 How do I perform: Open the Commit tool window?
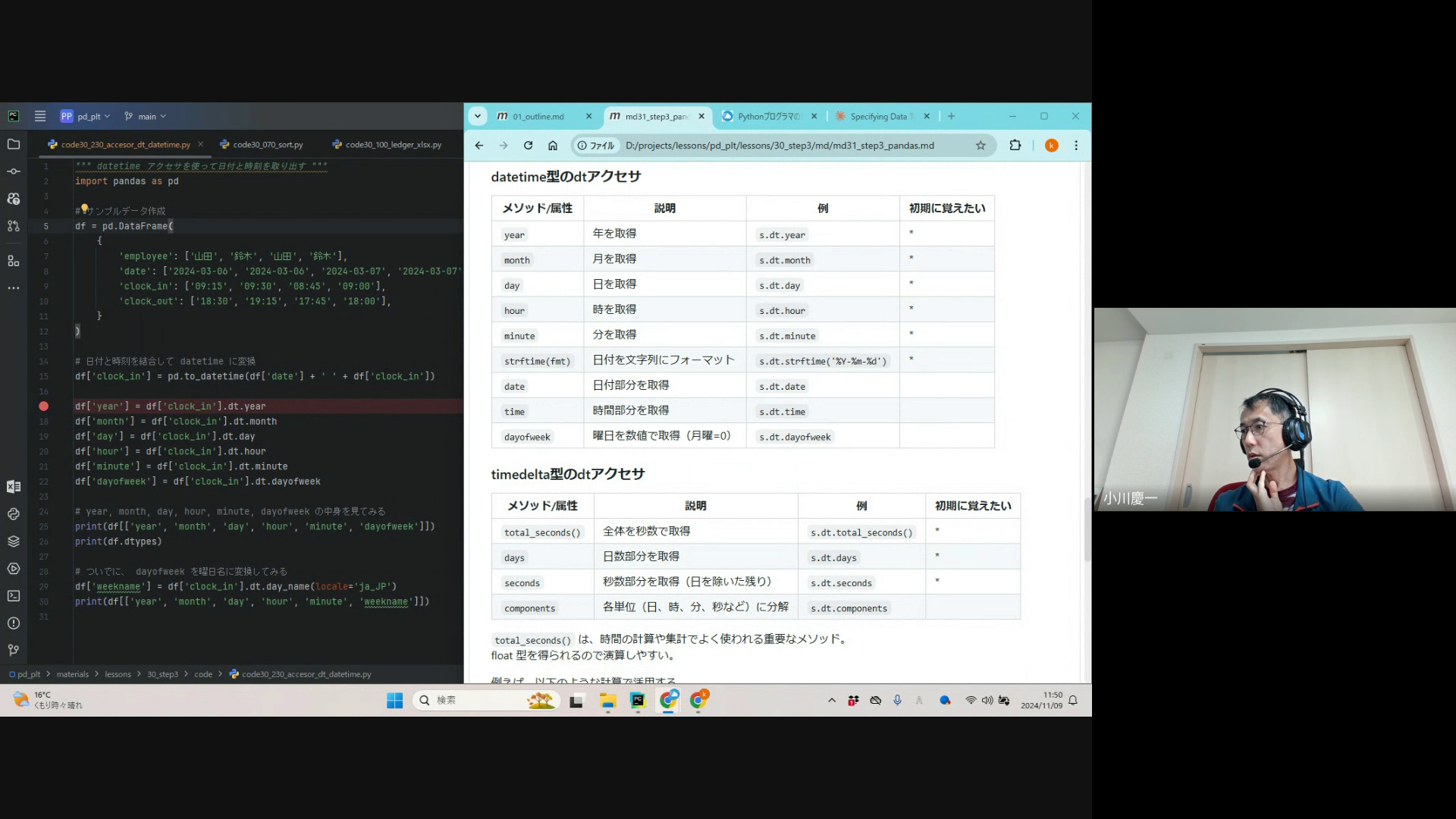tap(14, 171)
